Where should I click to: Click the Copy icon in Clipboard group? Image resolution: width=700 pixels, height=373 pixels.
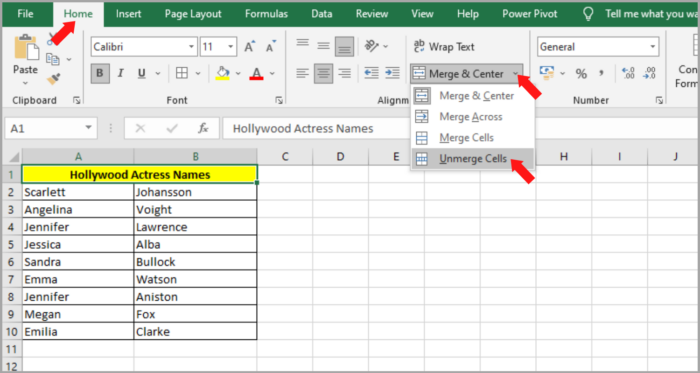point(53,59)
